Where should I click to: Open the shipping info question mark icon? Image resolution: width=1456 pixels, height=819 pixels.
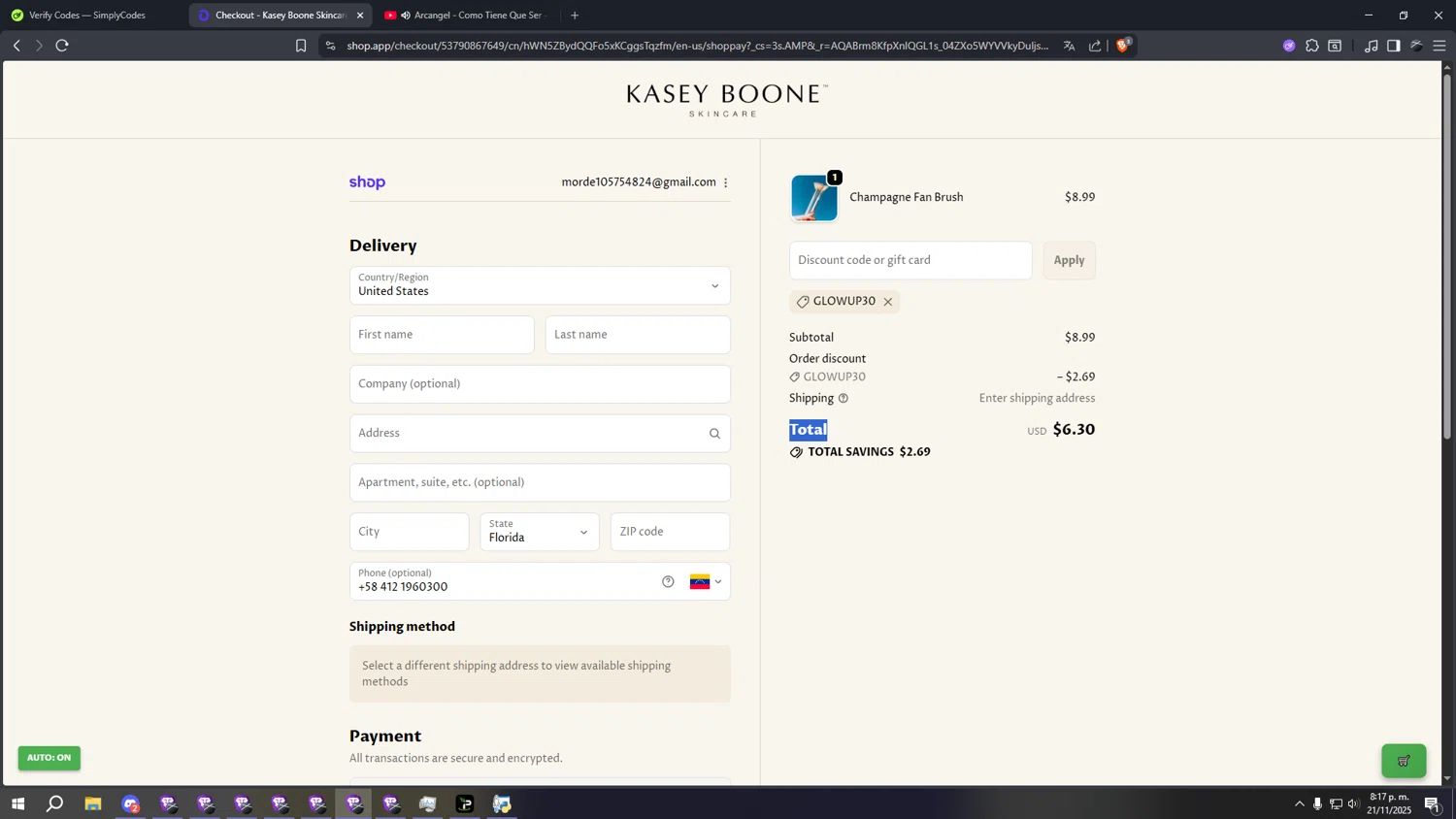[x=844, y=399]
